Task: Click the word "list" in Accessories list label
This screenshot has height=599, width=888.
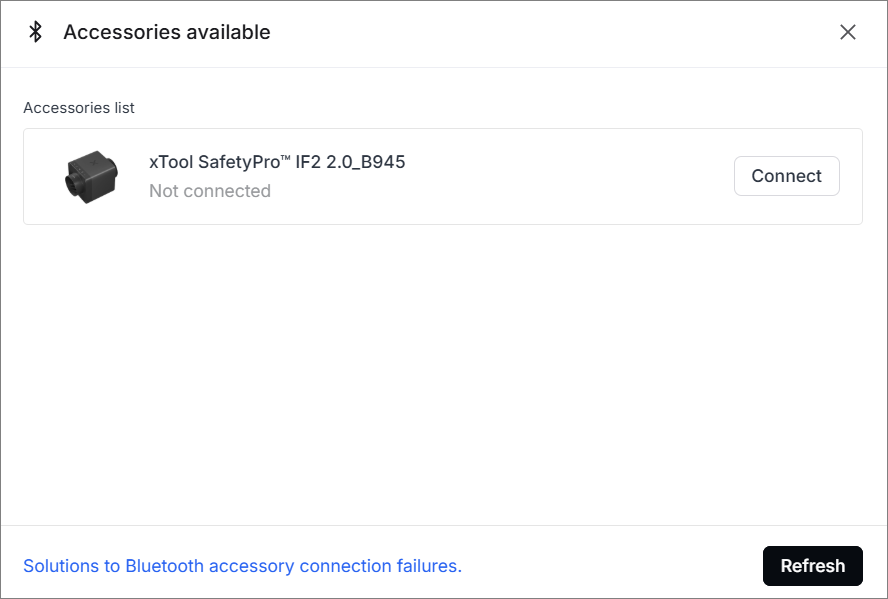Action: tap(122, 108)
